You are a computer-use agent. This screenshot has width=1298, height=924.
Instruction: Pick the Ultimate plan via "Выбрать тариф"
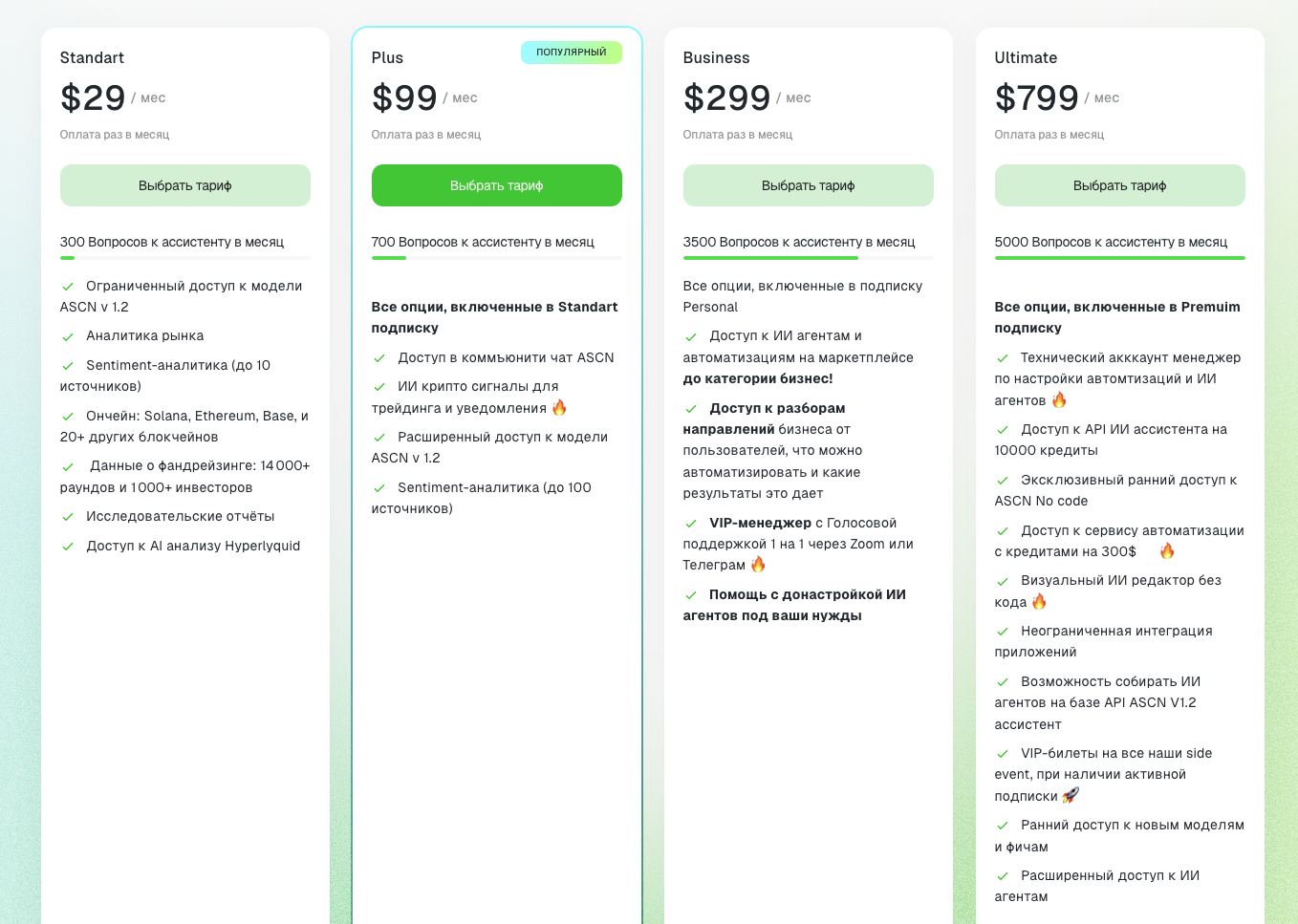[1120, 185]
